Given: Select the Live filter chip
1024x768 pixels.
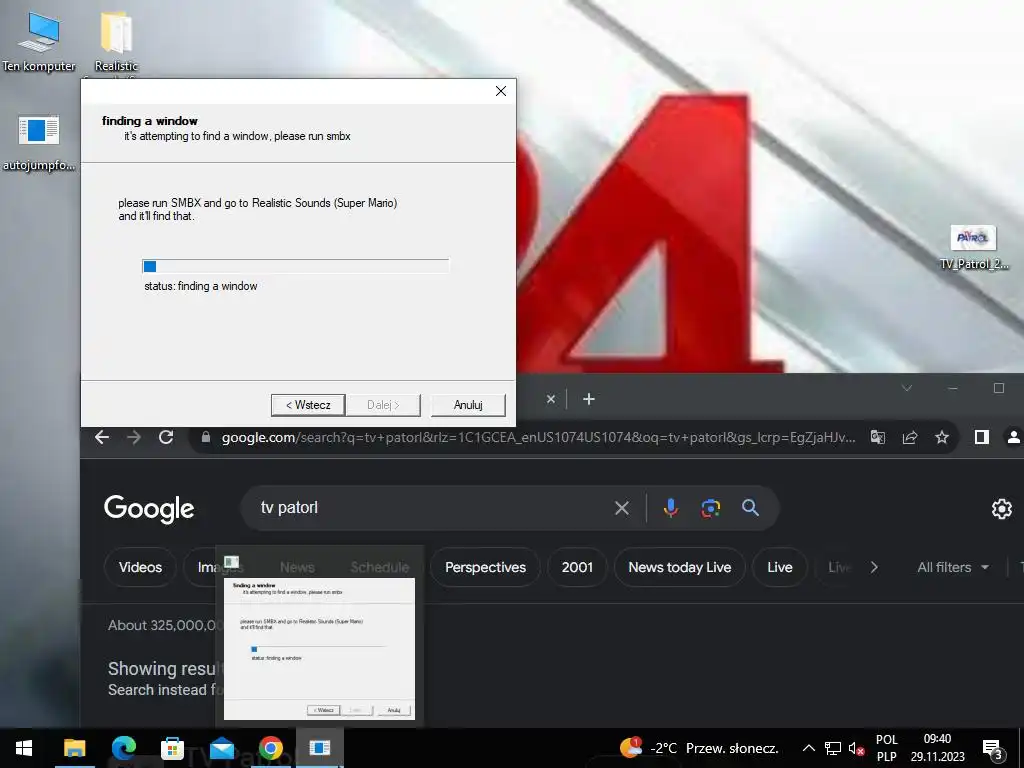Looking at the screenshot, I should point(780,567).
